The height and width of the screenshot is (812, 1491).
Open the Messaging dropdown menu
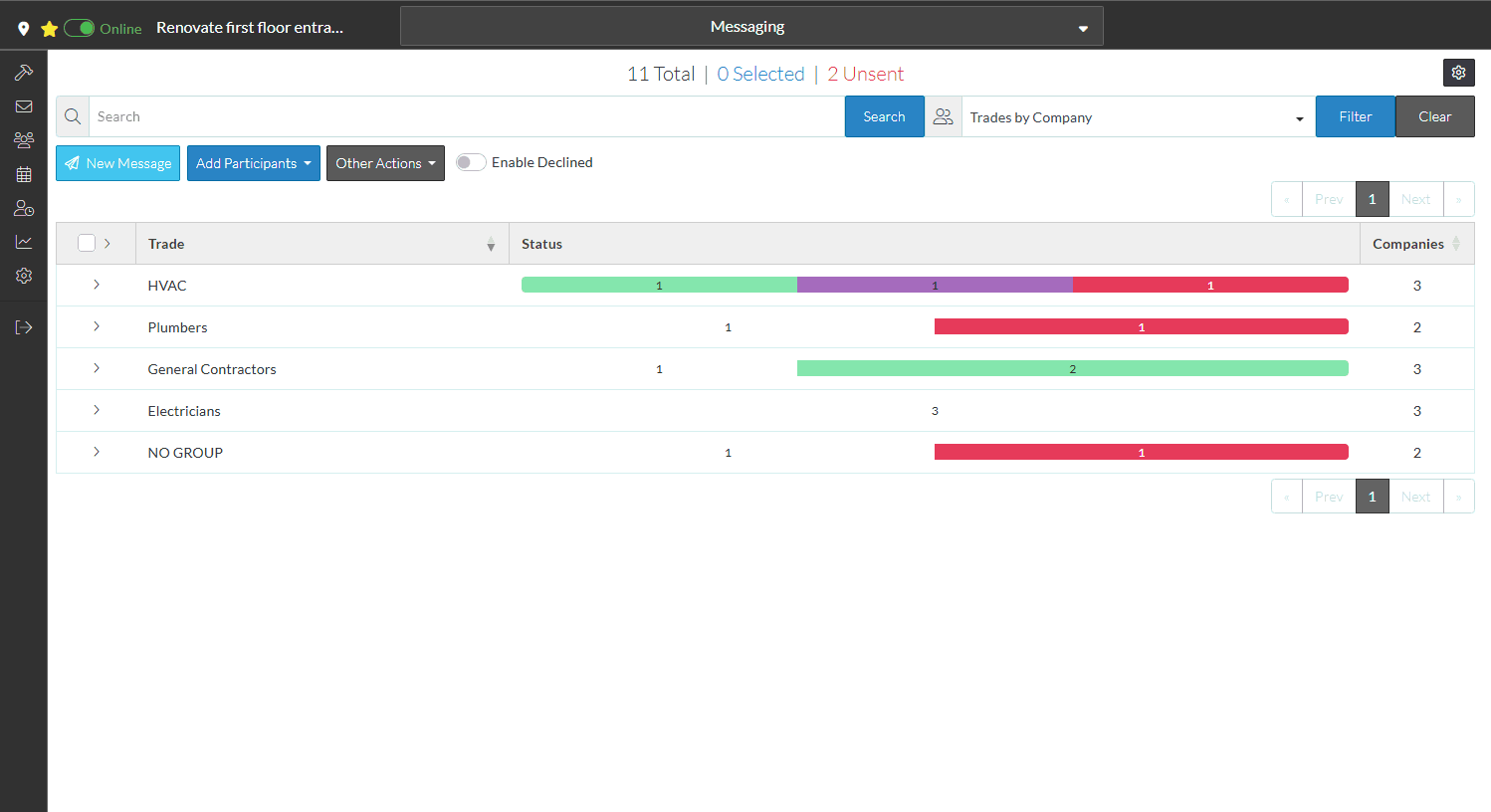click(751, 27)
